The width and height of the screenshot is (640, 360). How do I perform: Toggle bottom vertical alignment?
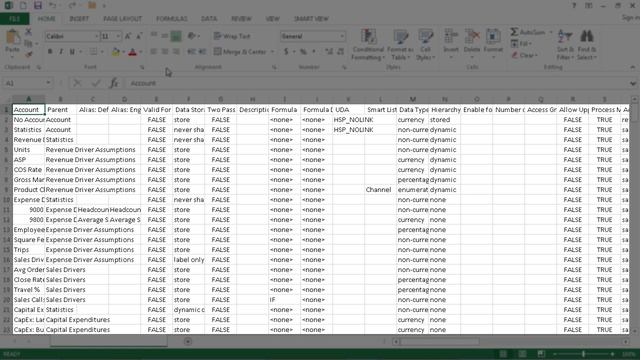point(176,36)
